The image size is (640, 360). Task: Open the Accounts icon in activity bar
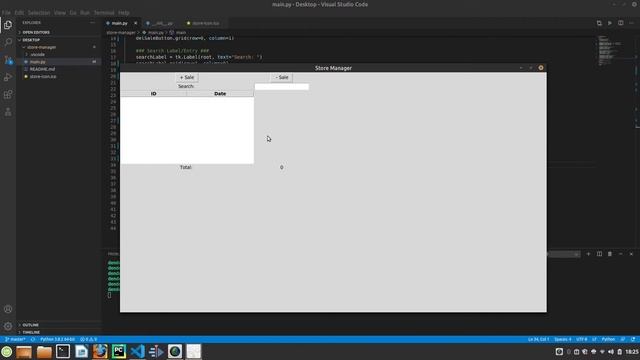pos(8,309)
